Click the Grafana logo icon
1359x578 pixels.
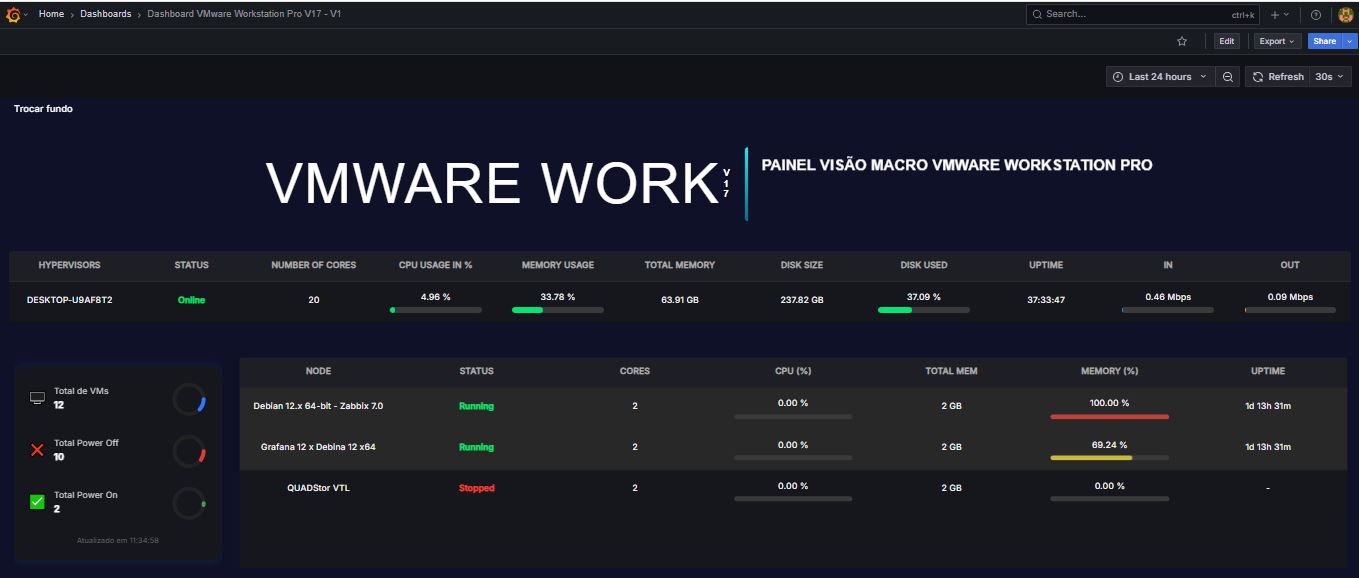point(13,14)
